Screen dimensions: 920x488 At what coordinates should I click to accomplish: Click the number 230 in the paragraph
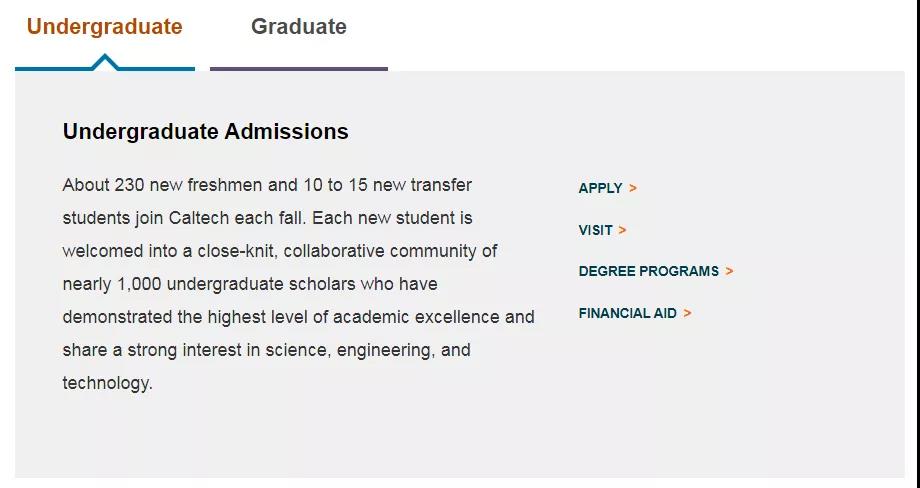tap(130, 185)
